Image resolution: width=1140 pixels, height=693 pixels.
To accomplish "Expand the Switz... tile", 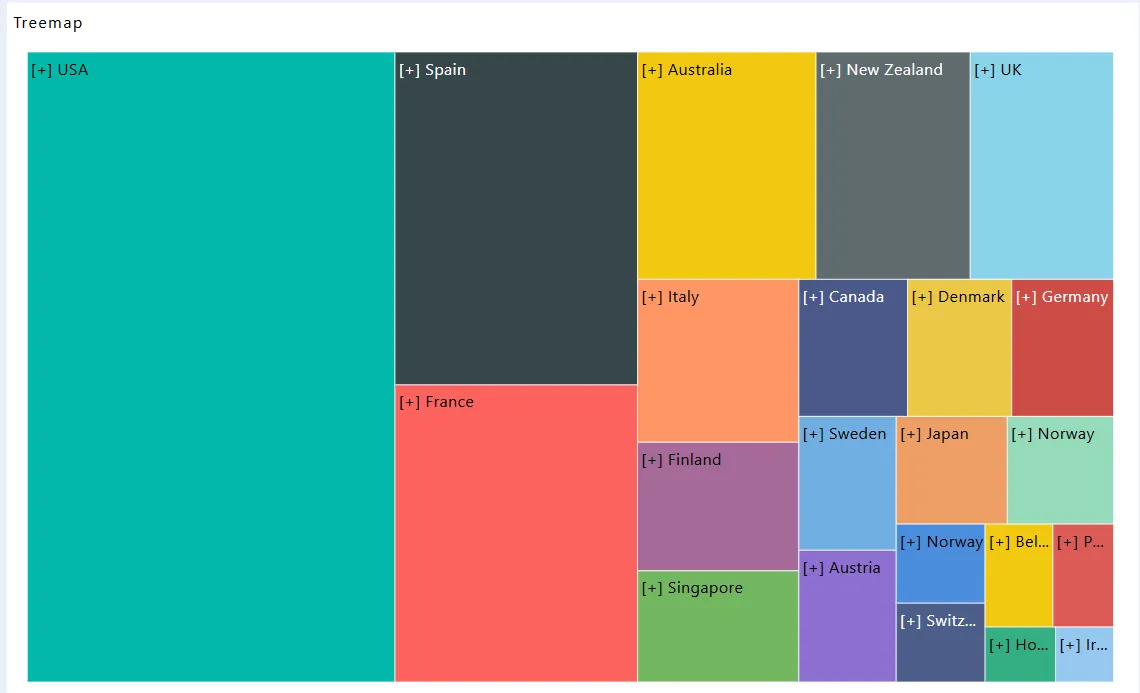I will coord(940,642).
